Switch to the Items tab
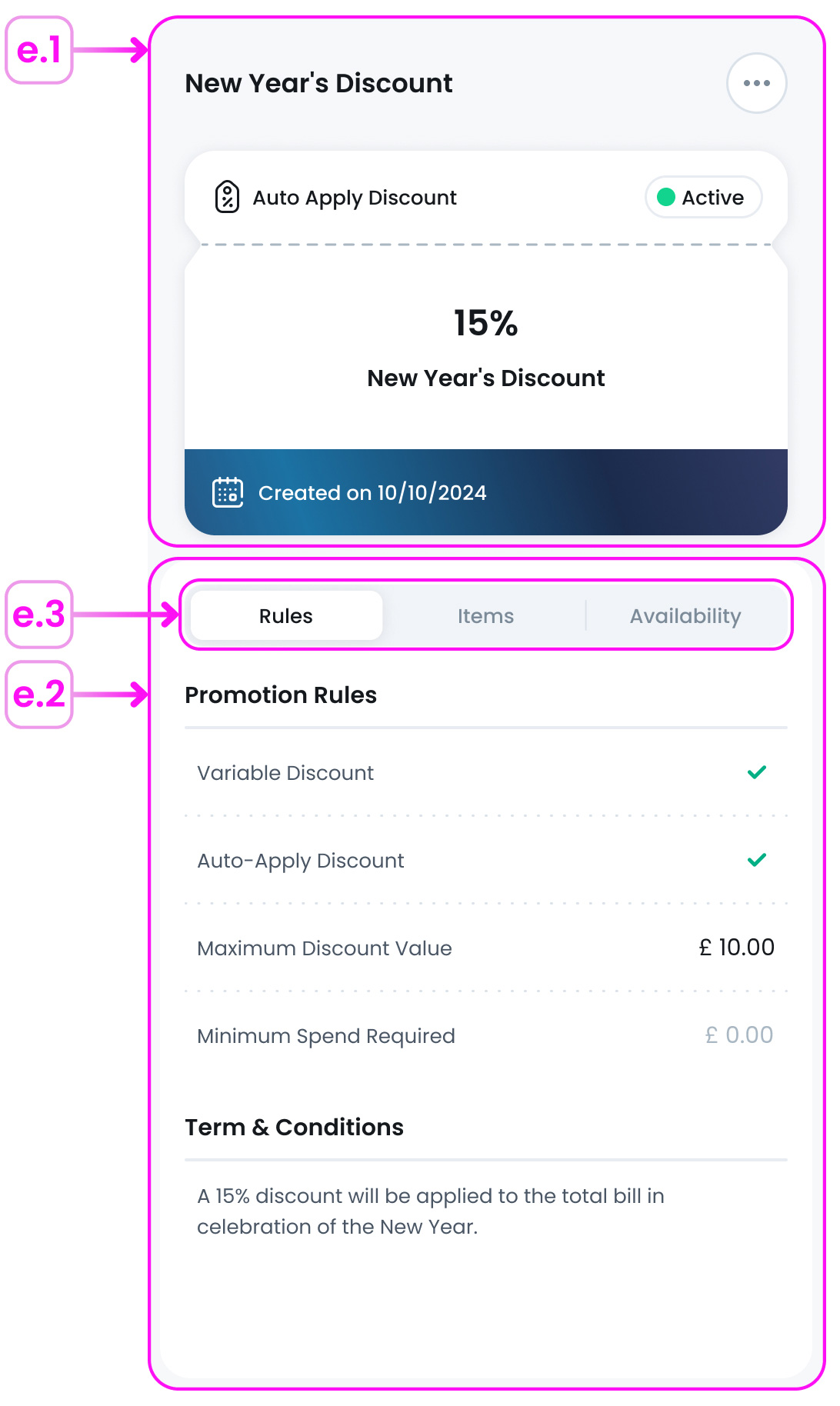Viewport: 840px width, 1406px height. click(x=485, y=616)
